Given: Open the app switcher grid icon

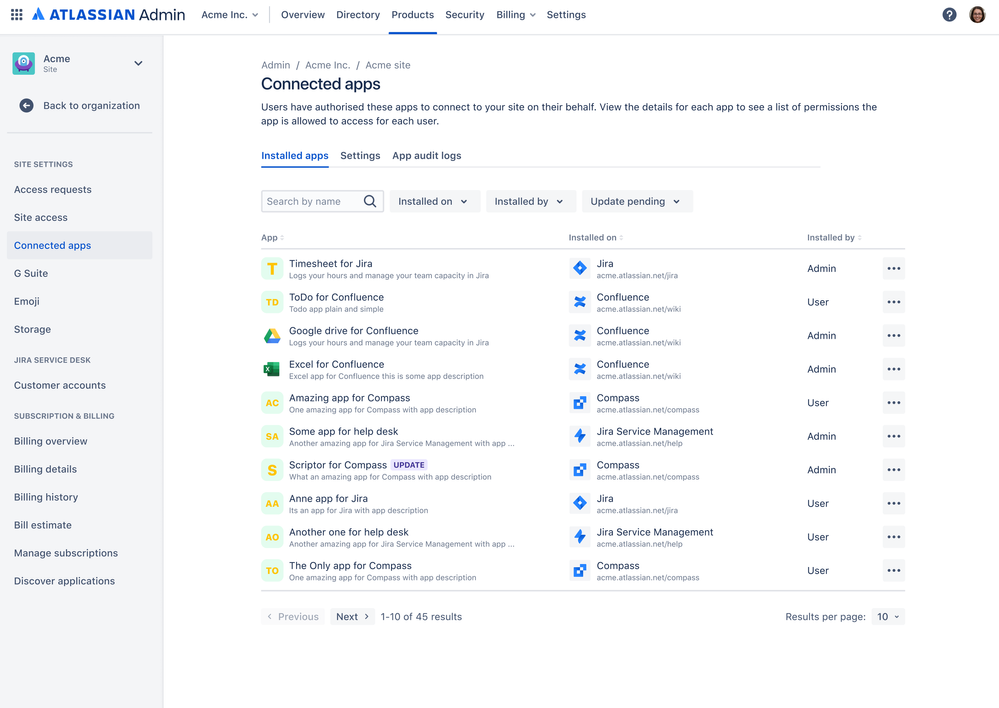Looking at the screenshot, I should pos(17,14).
